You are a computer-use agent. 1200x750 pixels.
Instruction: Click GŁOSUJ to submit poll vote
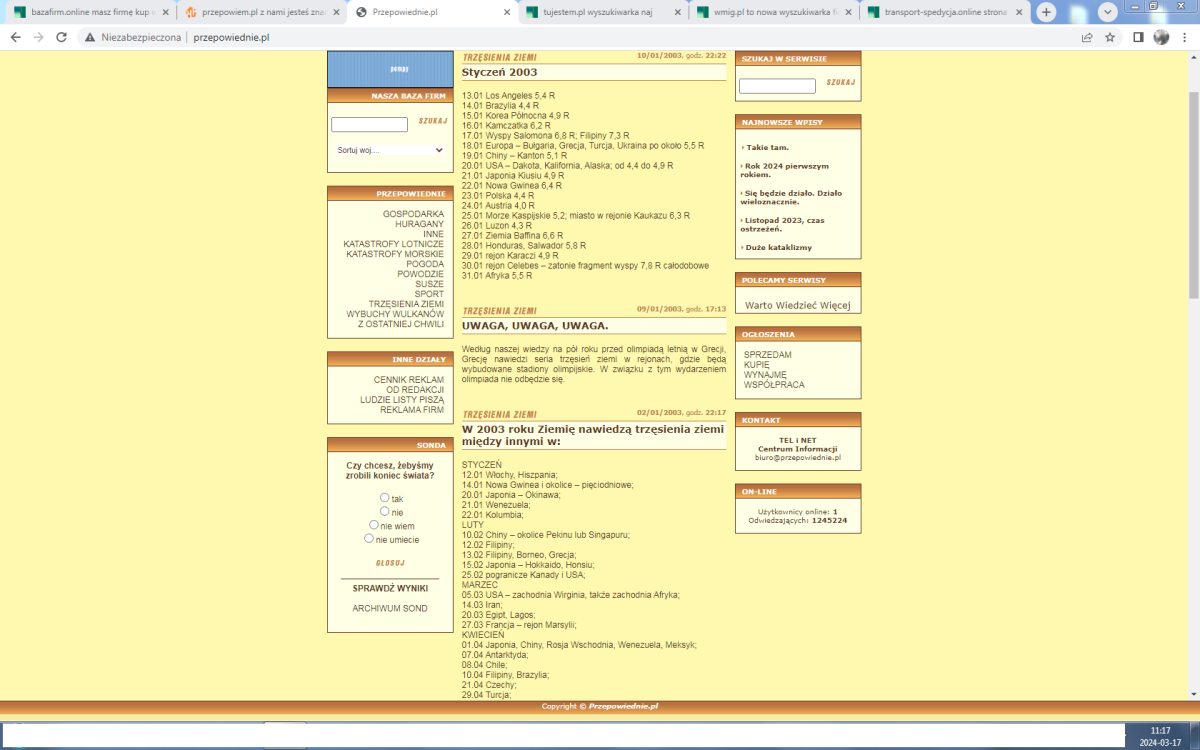(x=390, y=563)
